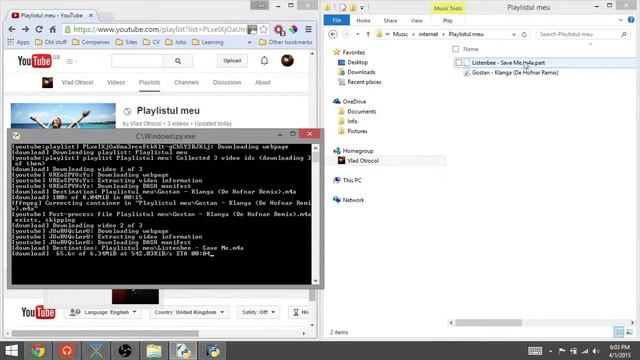Open the About tab of the channel
Screen dimensions: 640x360
[x=263, y=82]
